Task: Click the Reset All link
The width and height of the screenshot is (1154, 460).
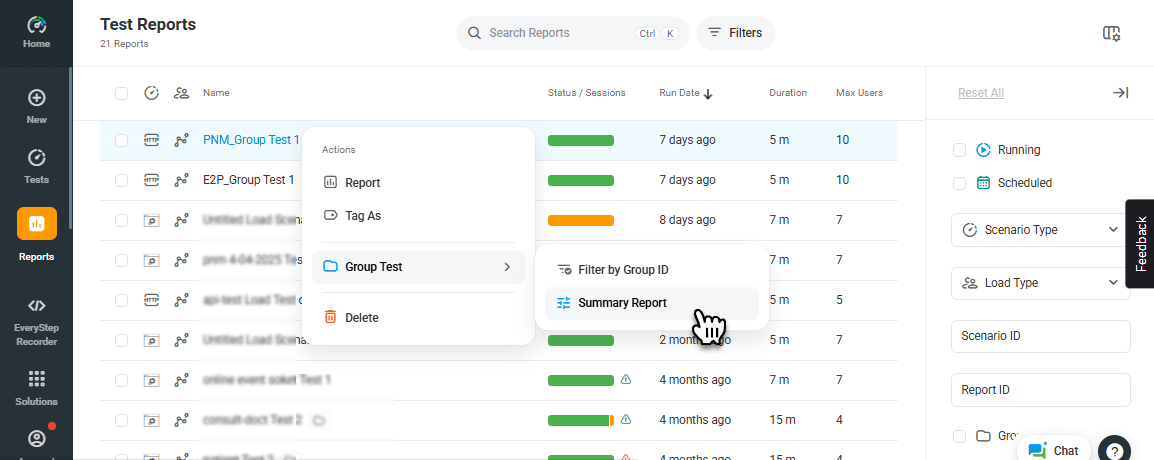Action: [x=980, y=93]
